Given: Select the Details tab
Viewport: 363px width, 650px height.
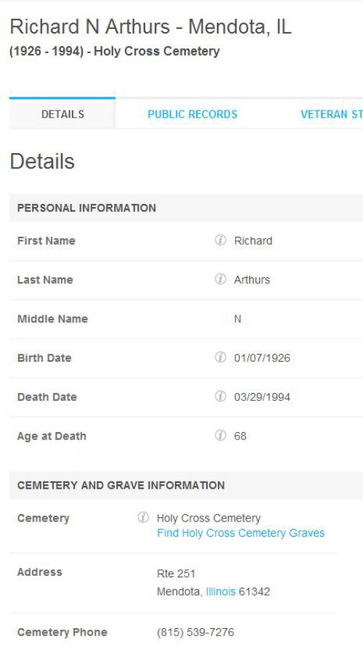Looking at the screenshot, I should [63, 114].
